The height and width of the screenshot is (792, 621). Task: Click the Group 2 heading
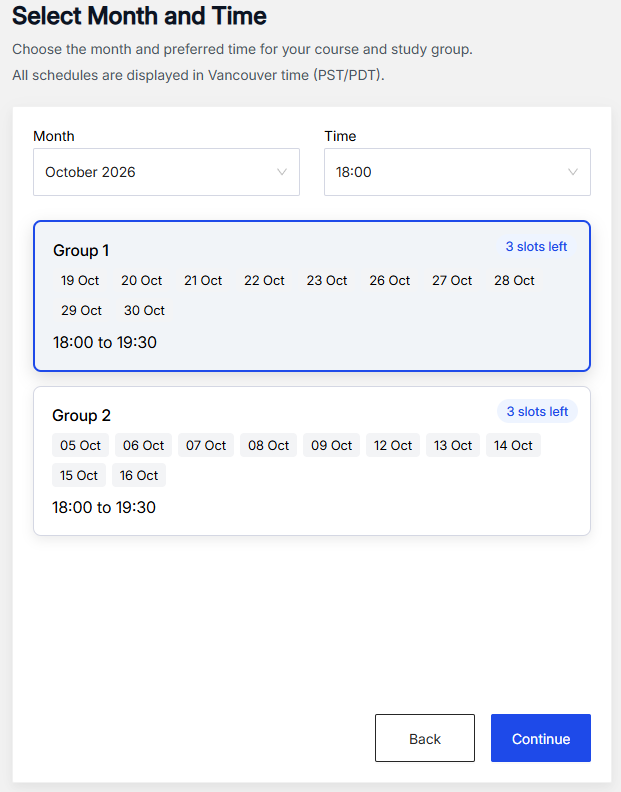coord(81,416)
